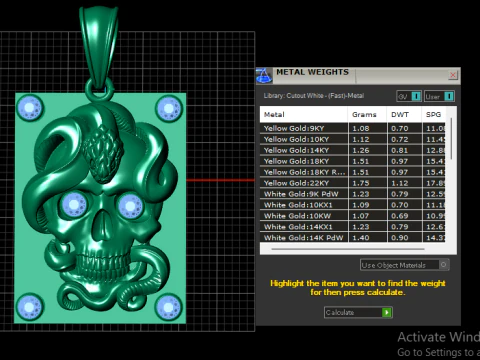Select the skull's right eye gemstone
This screenshot has width=480, height=360.
(130, 206)
